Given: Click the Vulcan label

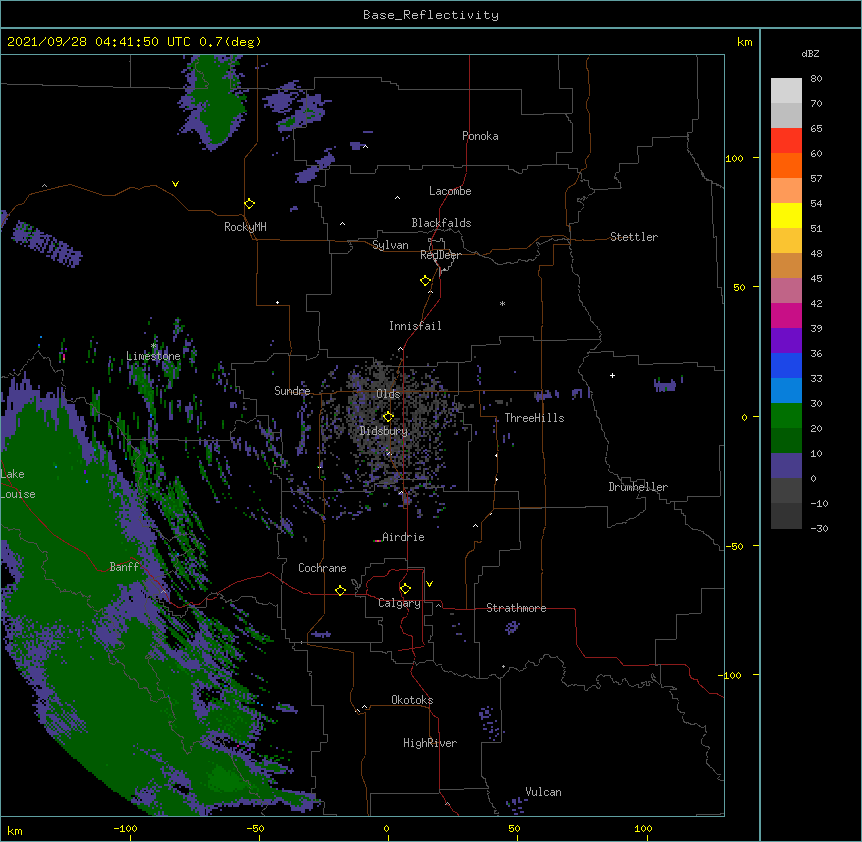Looking at the screenshot, I should pos(543,792).
